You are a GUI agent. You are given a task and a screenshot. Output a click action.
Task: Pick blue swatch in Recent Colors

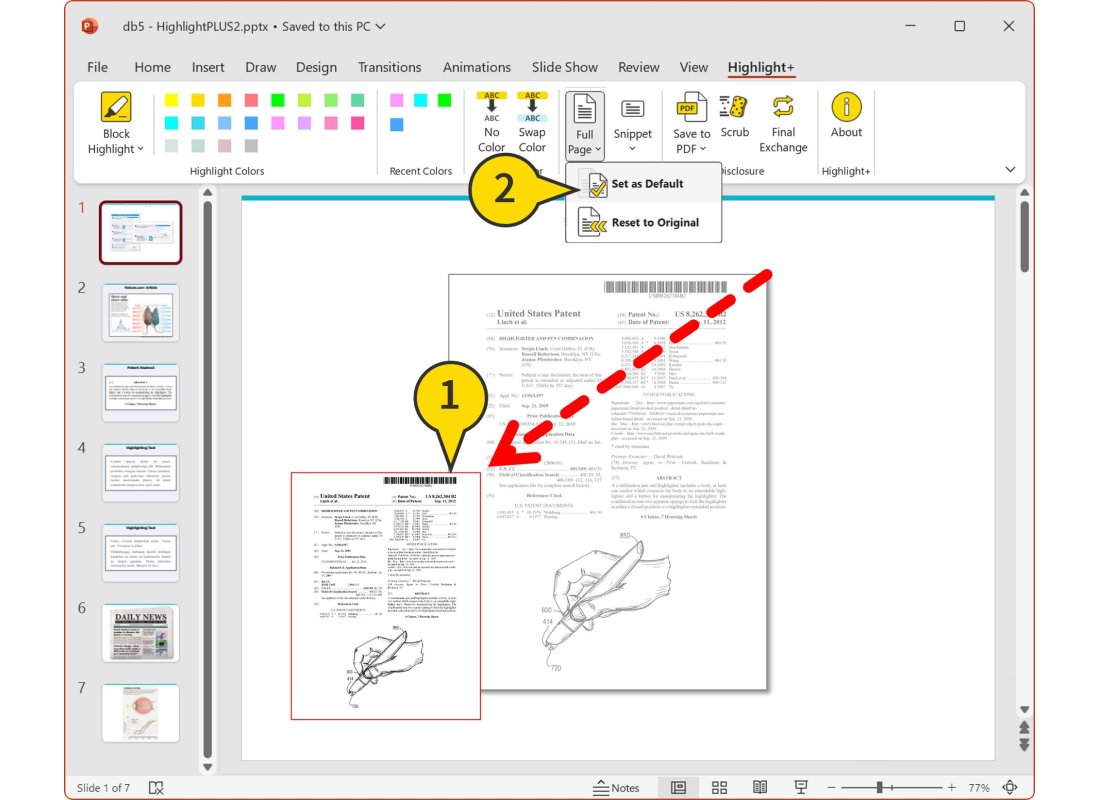[396, 125]
